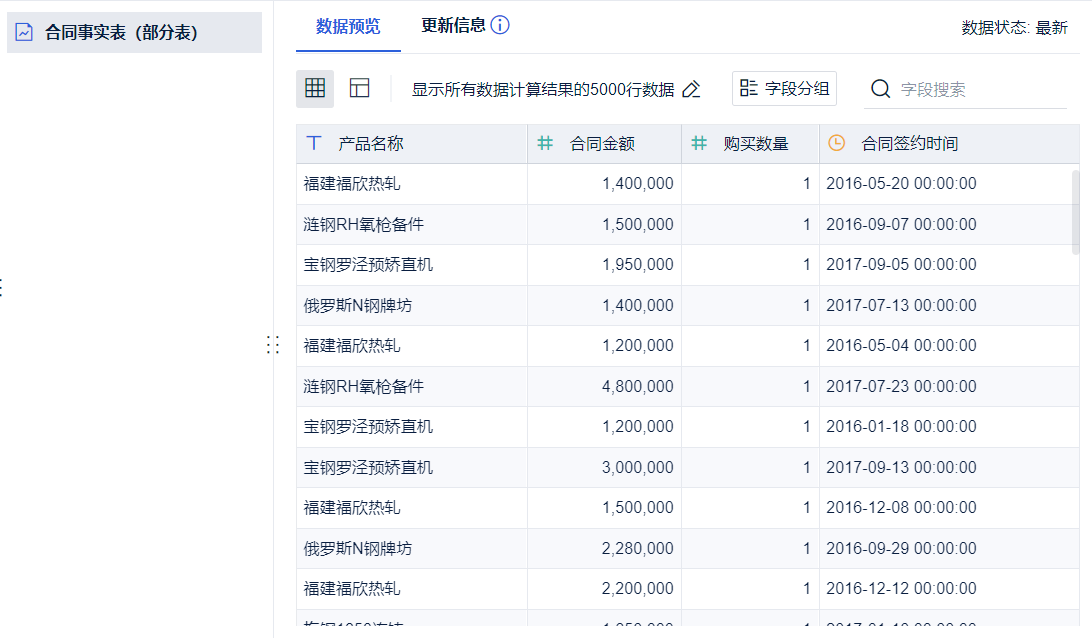This screenshot has height=638, width=1092.
Task: Click 俄罗斯N钢牌坊 in the 2,280,000 row
Action: pyautogui.click(x=357, y=549)
